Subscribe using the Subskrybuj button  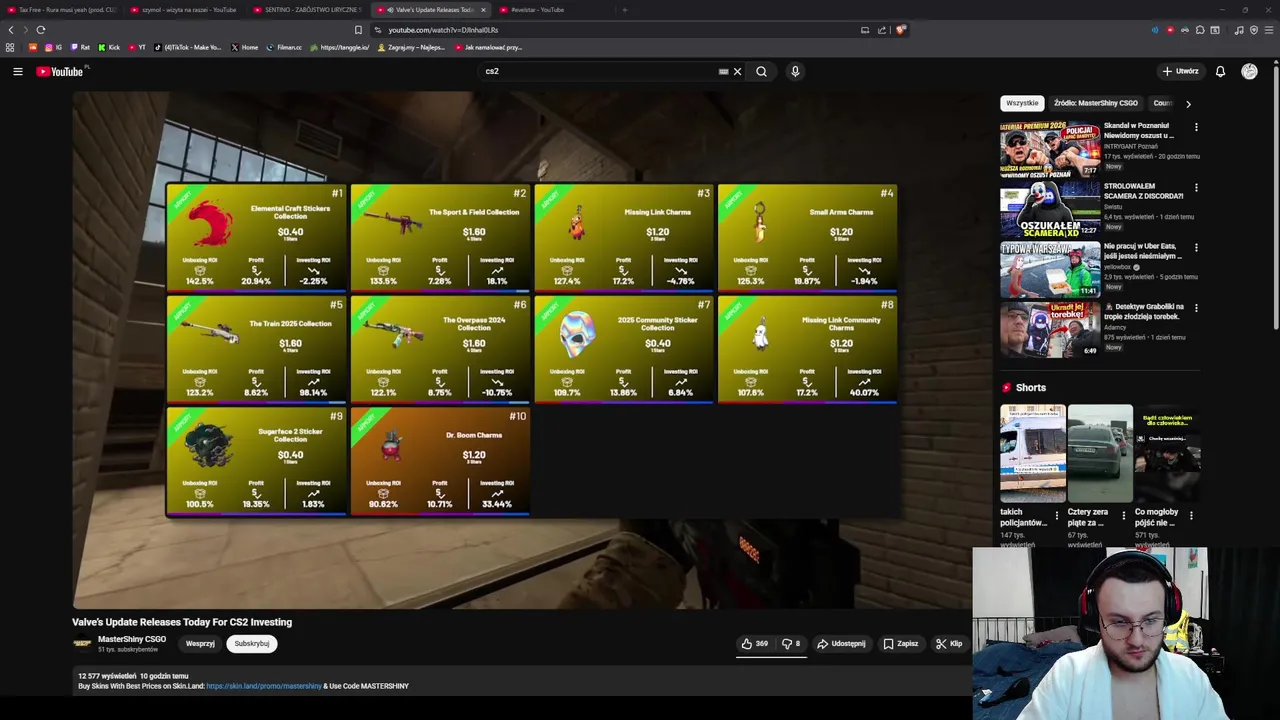coord(252,644)
